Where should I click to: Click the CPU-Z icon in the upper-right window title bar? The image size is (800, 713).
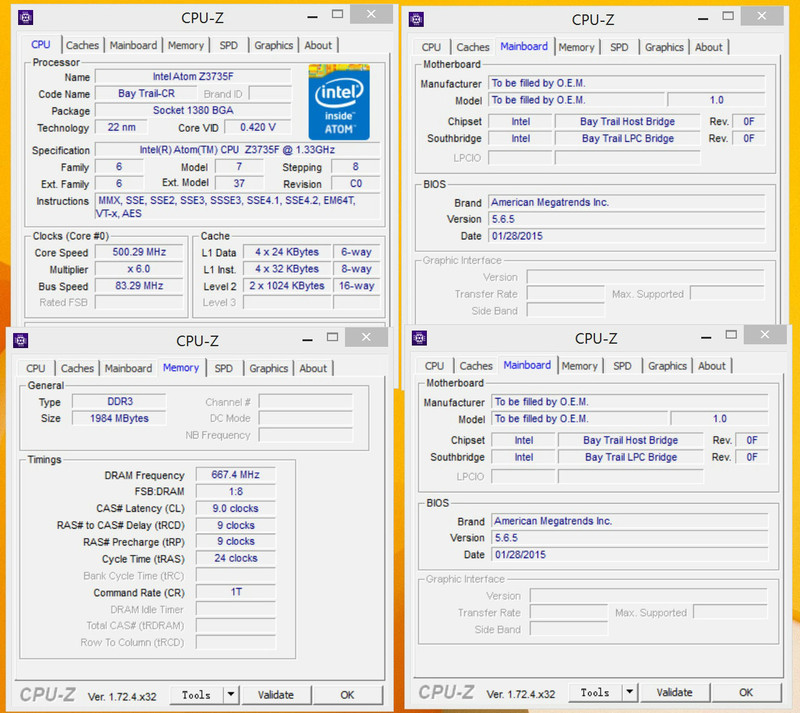coord(416,19)
